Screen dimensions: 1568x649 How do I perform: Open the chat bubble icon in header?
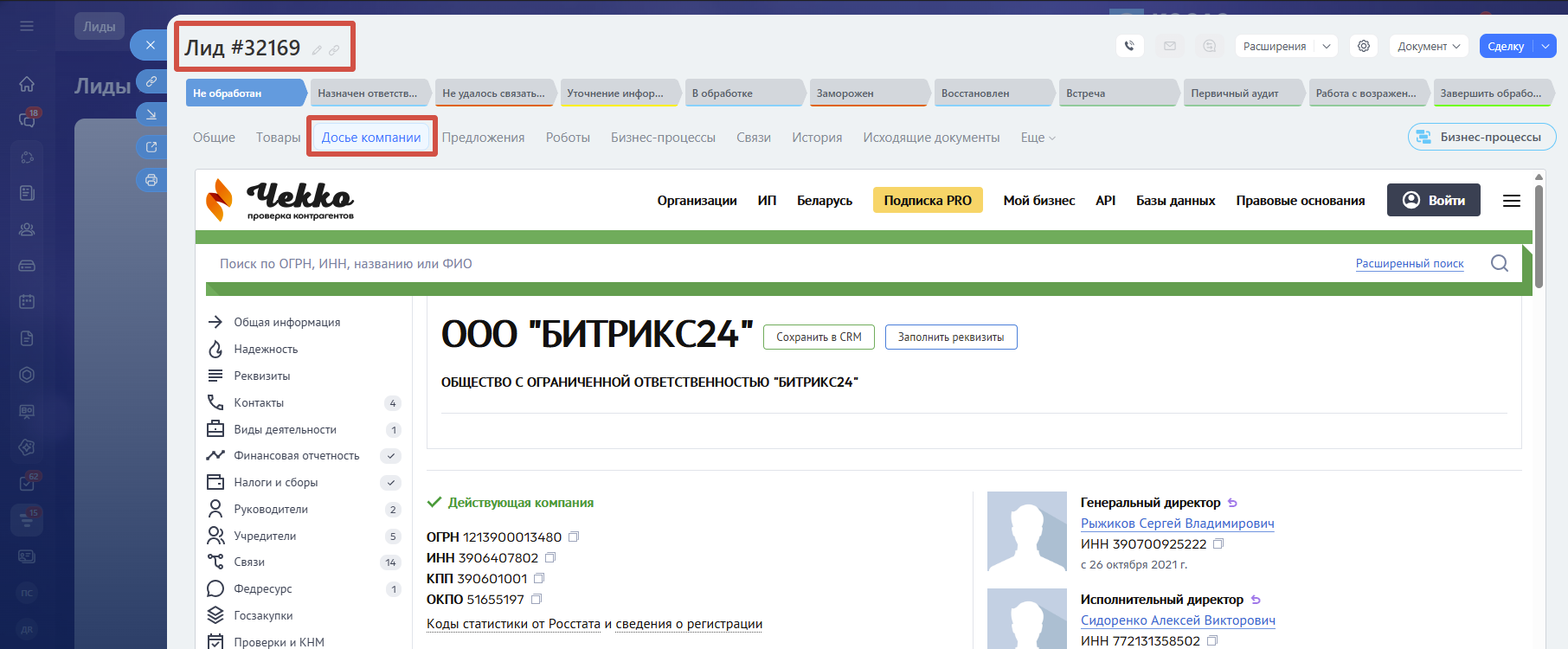click(1210, 46)
